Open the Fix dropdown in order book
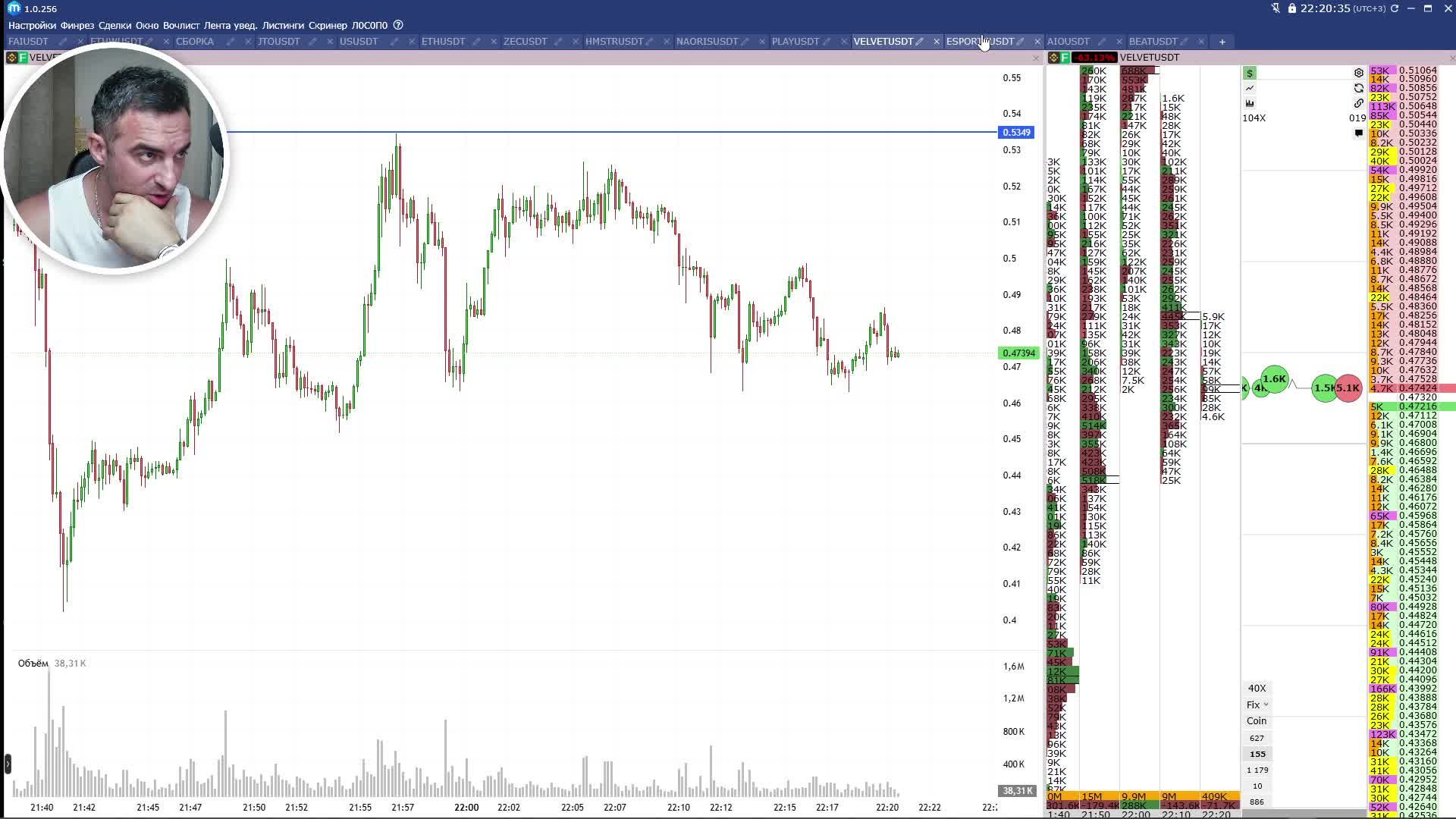This screenshot has width=1456, height=819. [x=1257, y=704]
